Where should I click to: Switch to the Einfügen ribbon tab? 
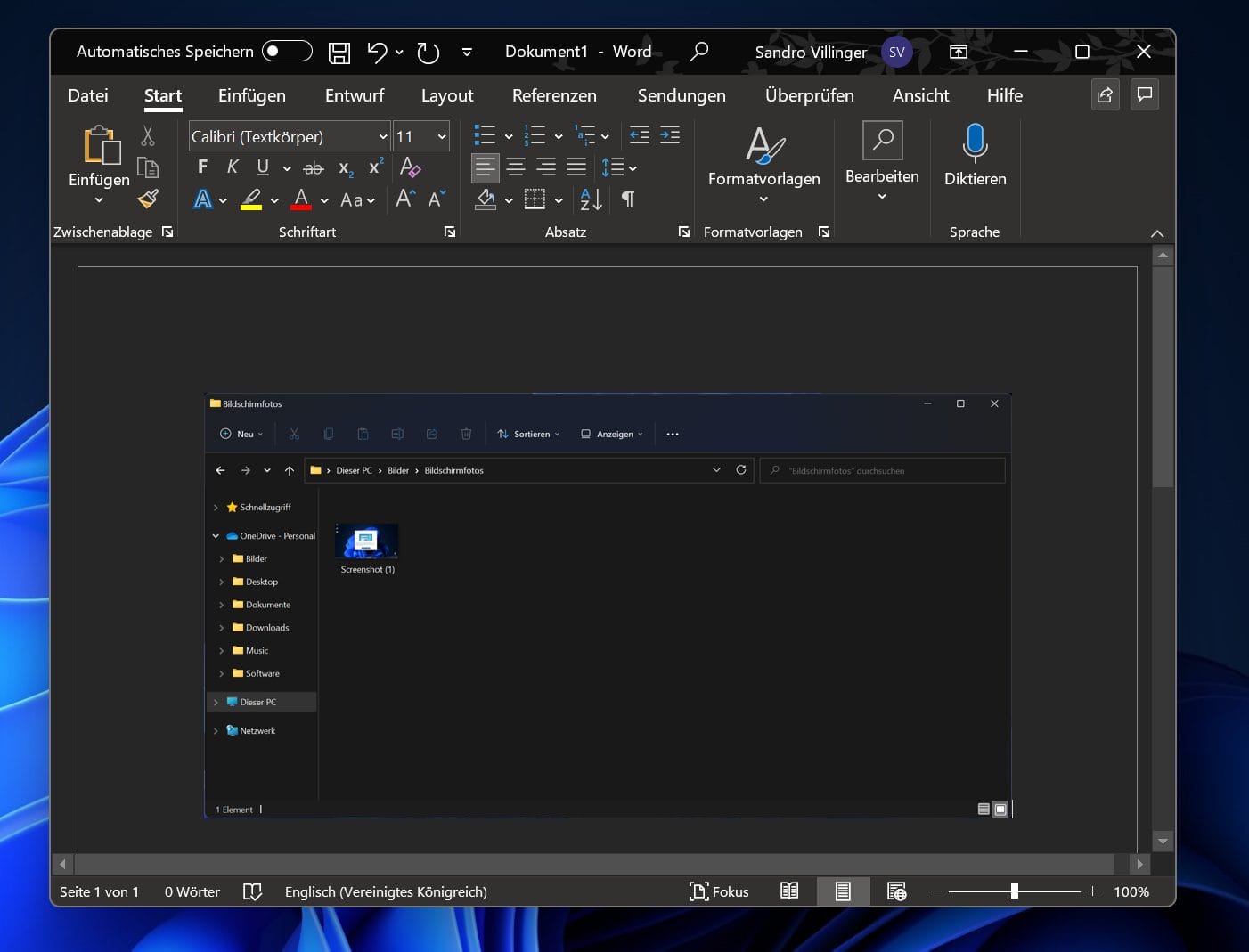point(252,95)
